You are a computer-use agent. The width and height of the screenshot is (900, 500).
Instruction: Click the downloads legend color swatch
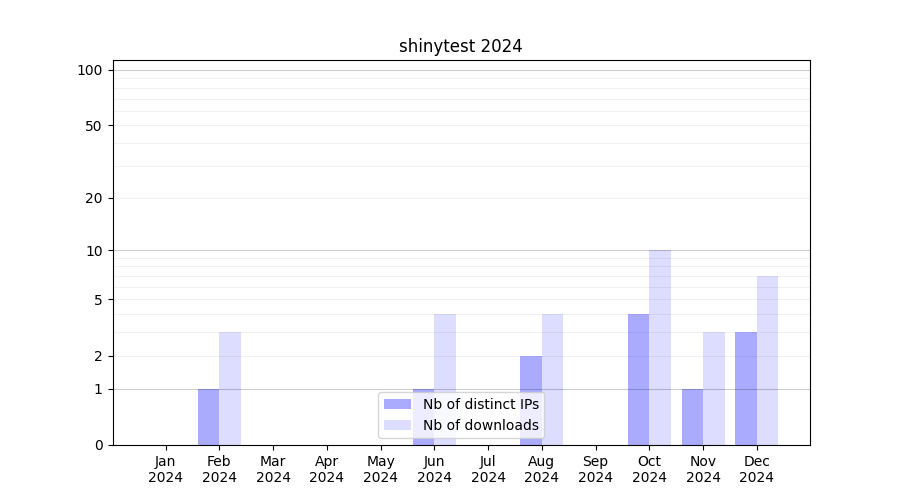point(397,425)
